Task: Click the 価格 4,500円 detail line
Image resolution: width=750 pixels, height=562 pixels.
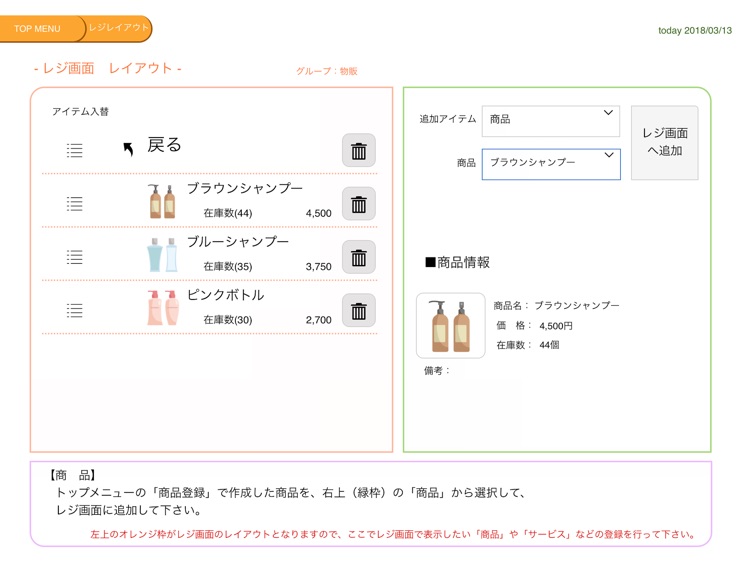Action: (x=534, y=326)
